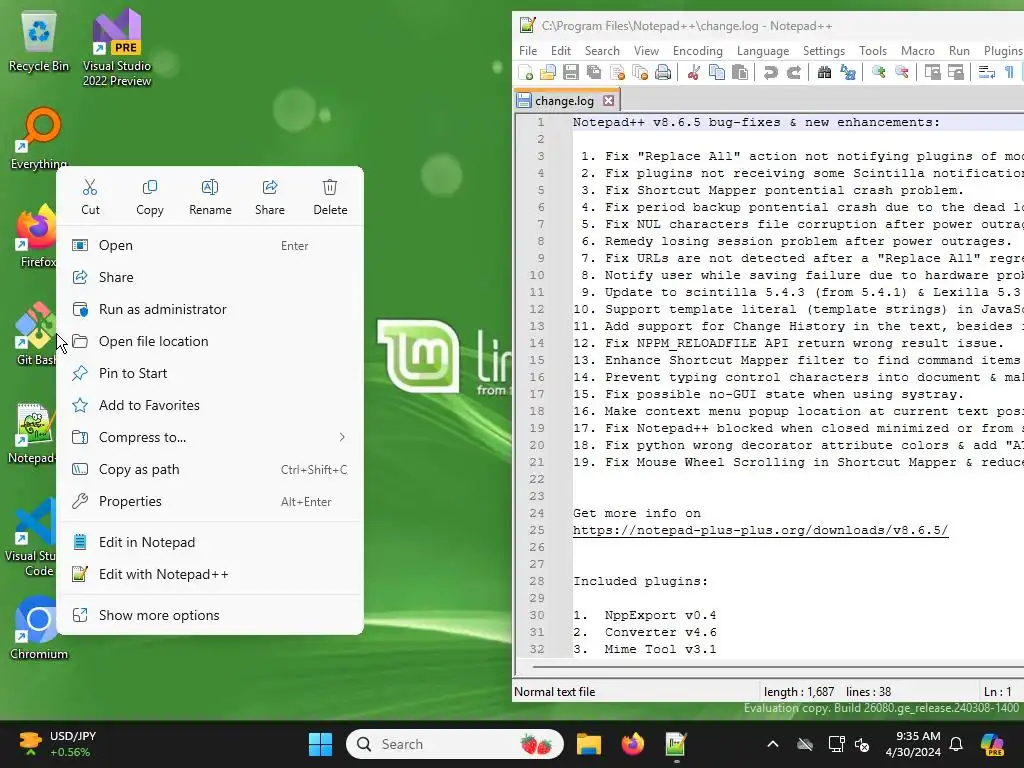Choose Run as administrator
Viewport: 1024px width, 768px height.
(210, 310)
